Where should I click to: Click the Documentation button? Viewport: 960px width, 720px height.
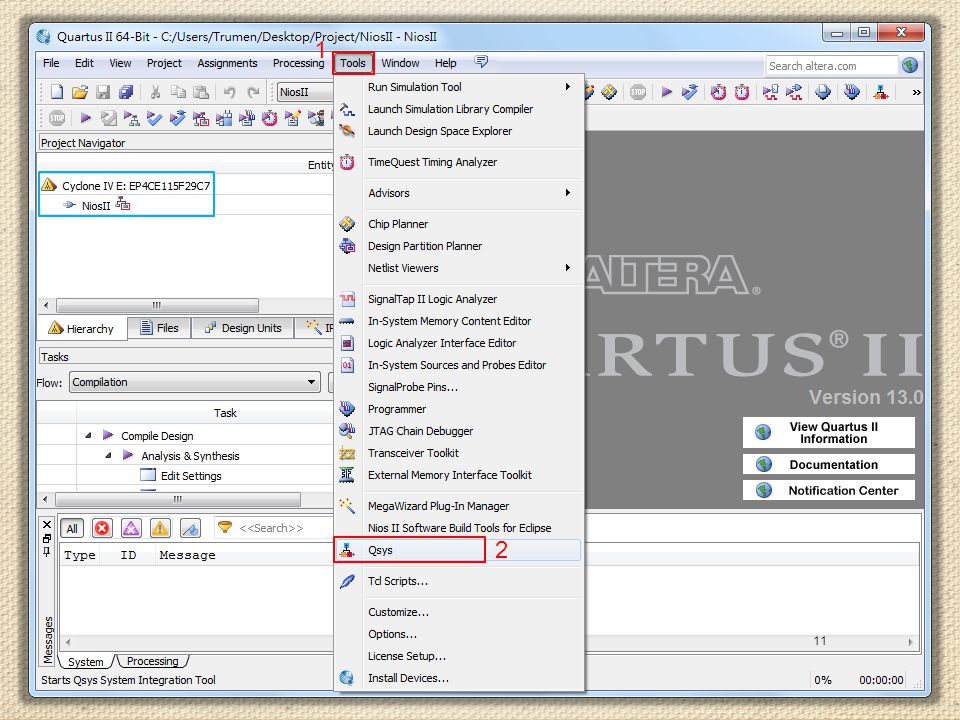[828, 464]
